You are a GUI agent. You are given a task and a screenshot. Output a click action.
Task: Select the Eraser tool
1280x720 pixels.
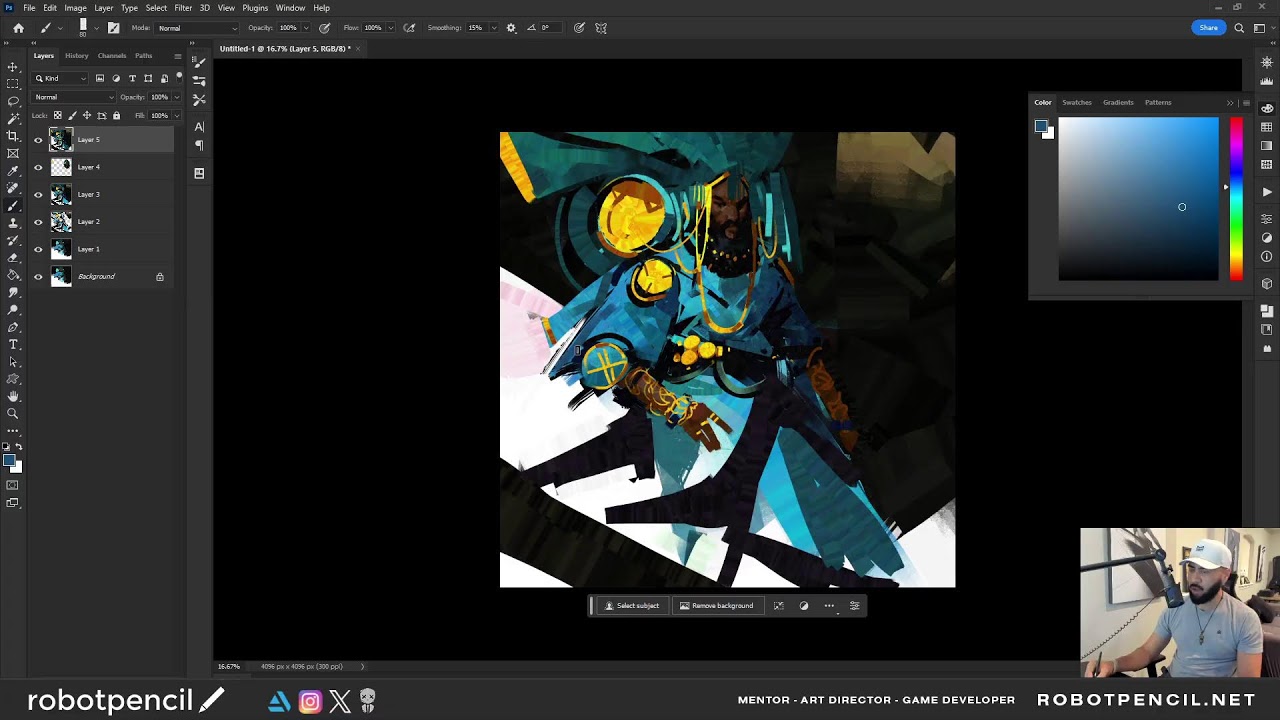click(13, 258)
